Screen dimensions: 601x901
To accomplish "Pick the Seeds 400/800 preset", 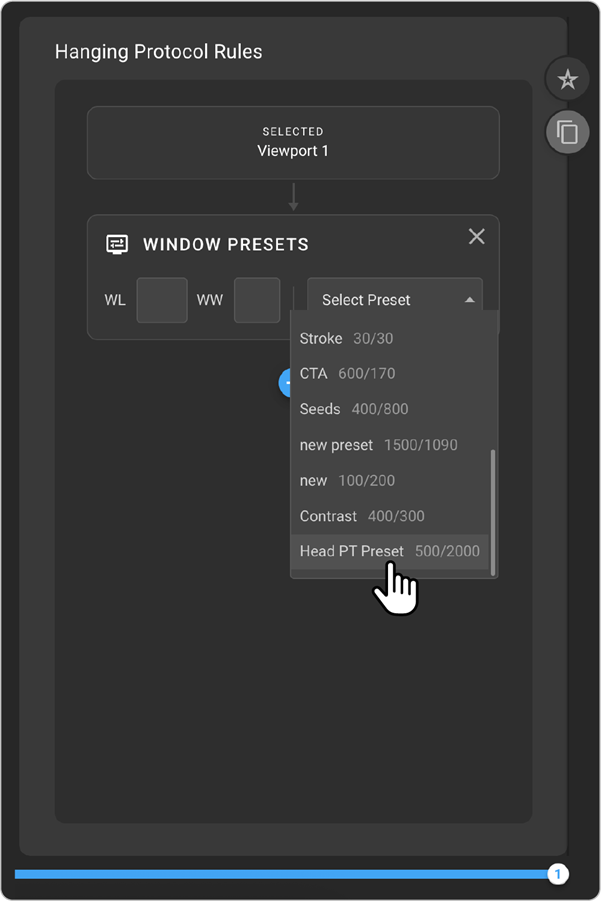I will click(353, 409).
